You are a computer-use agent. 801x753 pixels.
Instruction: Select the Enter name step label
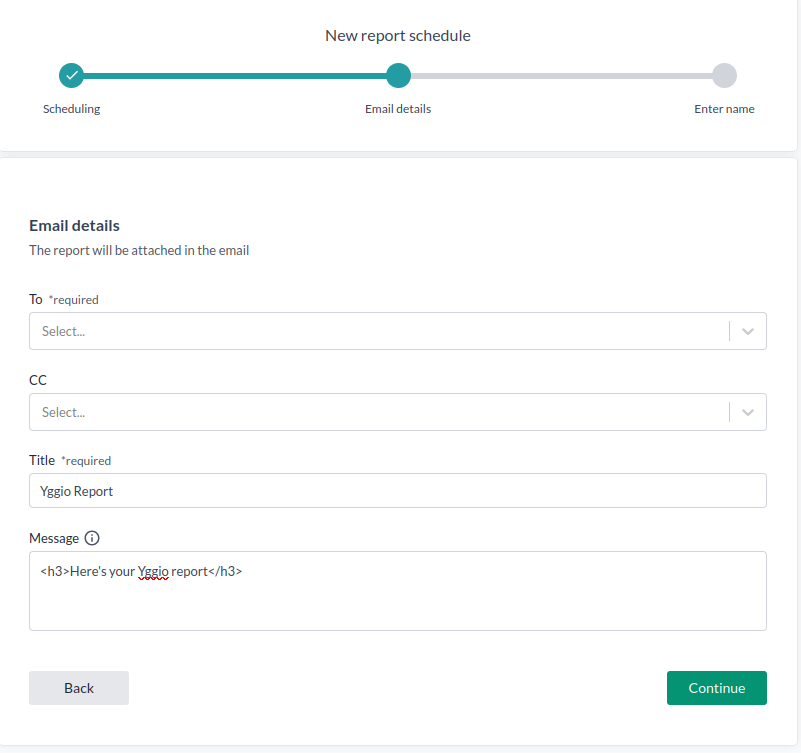[724, 109]
